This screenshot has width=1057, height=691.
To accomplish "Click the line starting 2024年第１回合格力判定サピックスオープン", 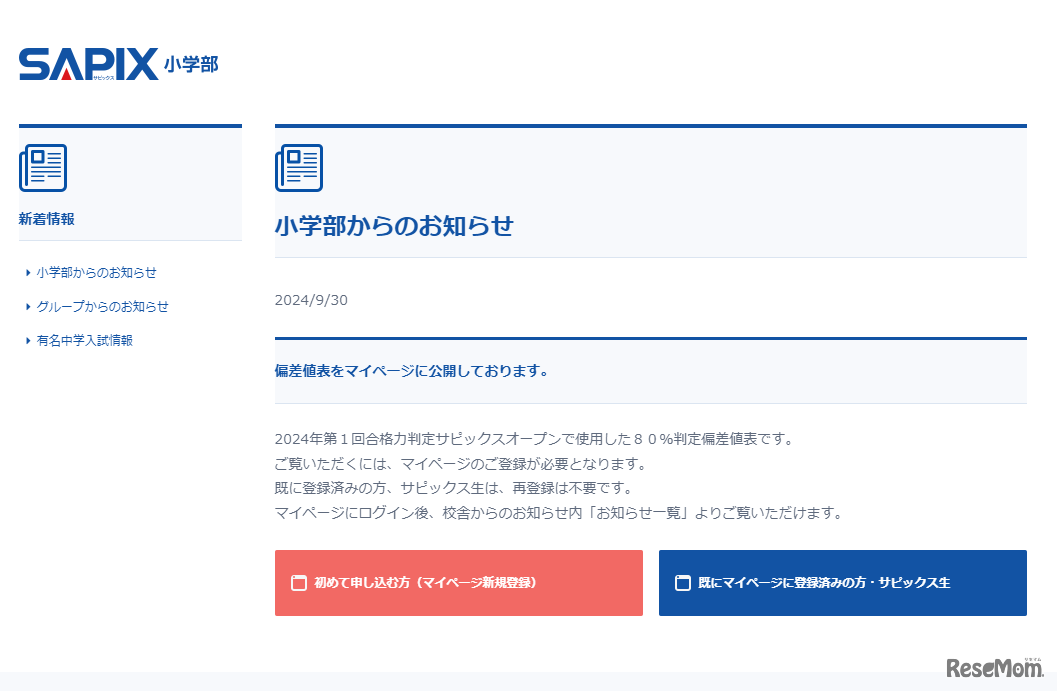I will (535, 439).
